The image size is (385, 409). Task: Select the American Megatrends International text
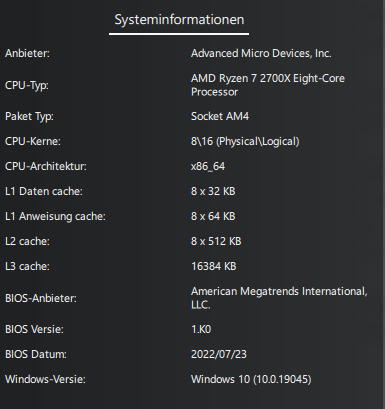tap(279, 298)
